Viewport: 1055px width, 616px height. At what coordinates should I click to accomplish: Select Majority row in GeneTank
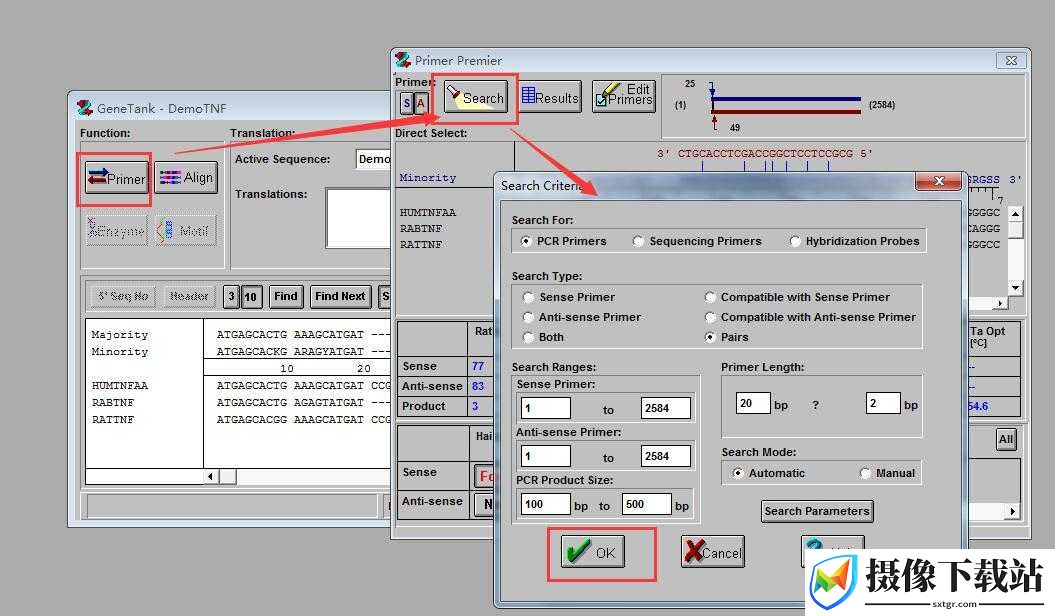click(120, 334)
